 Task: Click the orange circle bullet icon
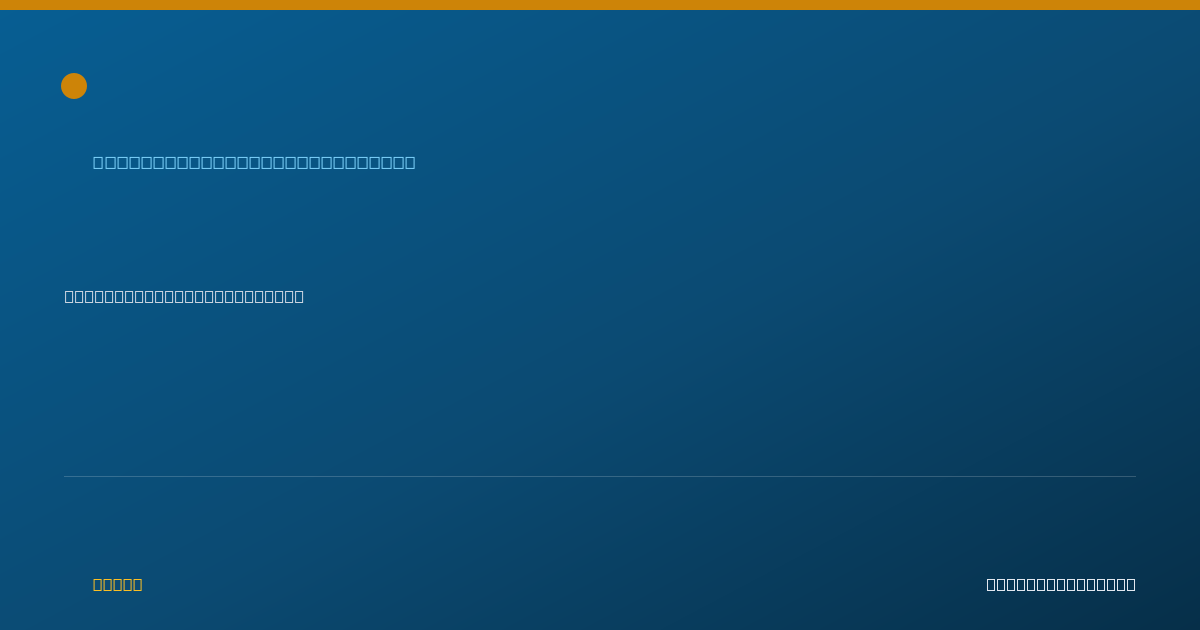(x=74, y=86)
